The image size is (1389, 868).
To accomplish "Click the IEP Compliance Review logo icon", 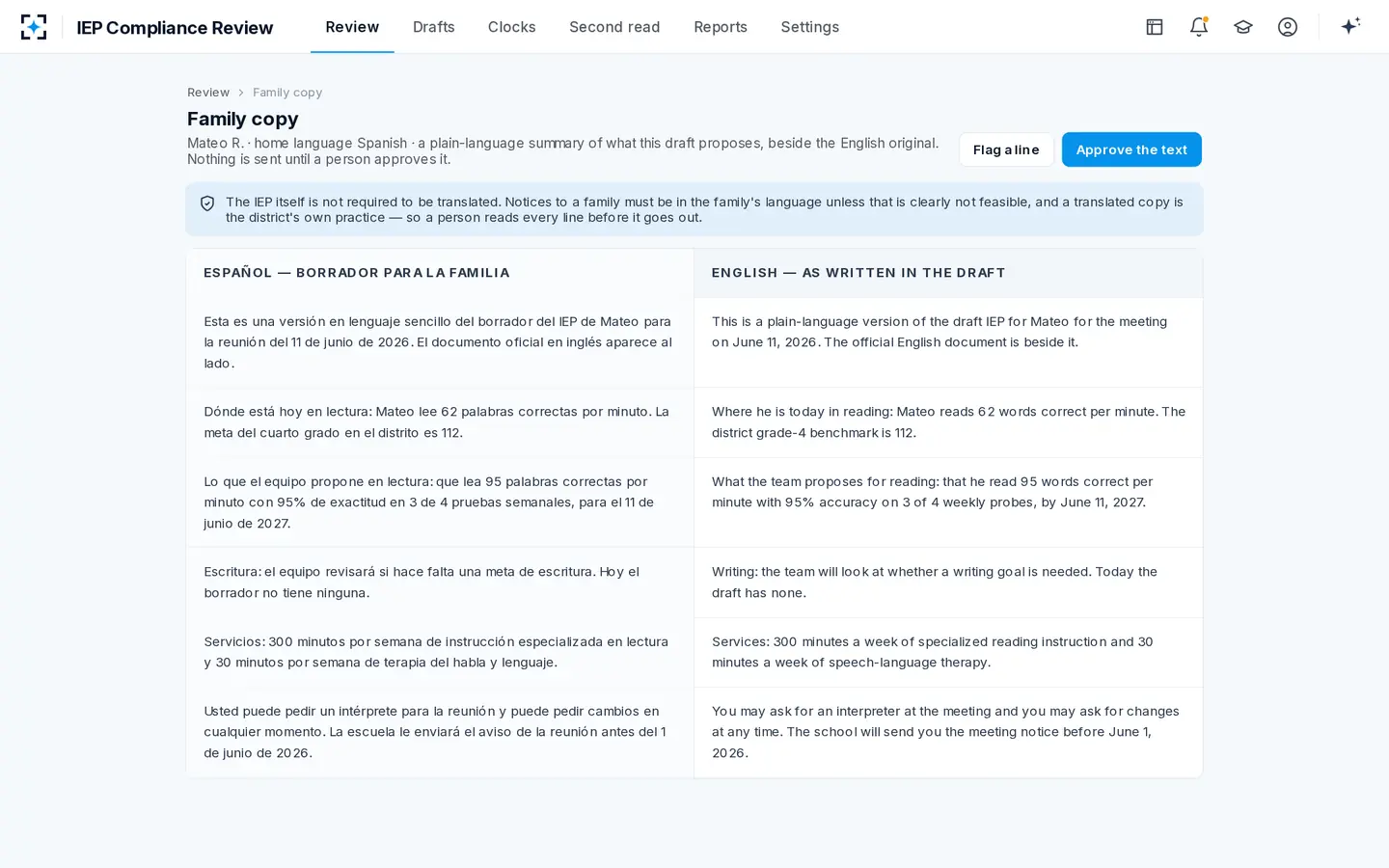I will (34, 27).
